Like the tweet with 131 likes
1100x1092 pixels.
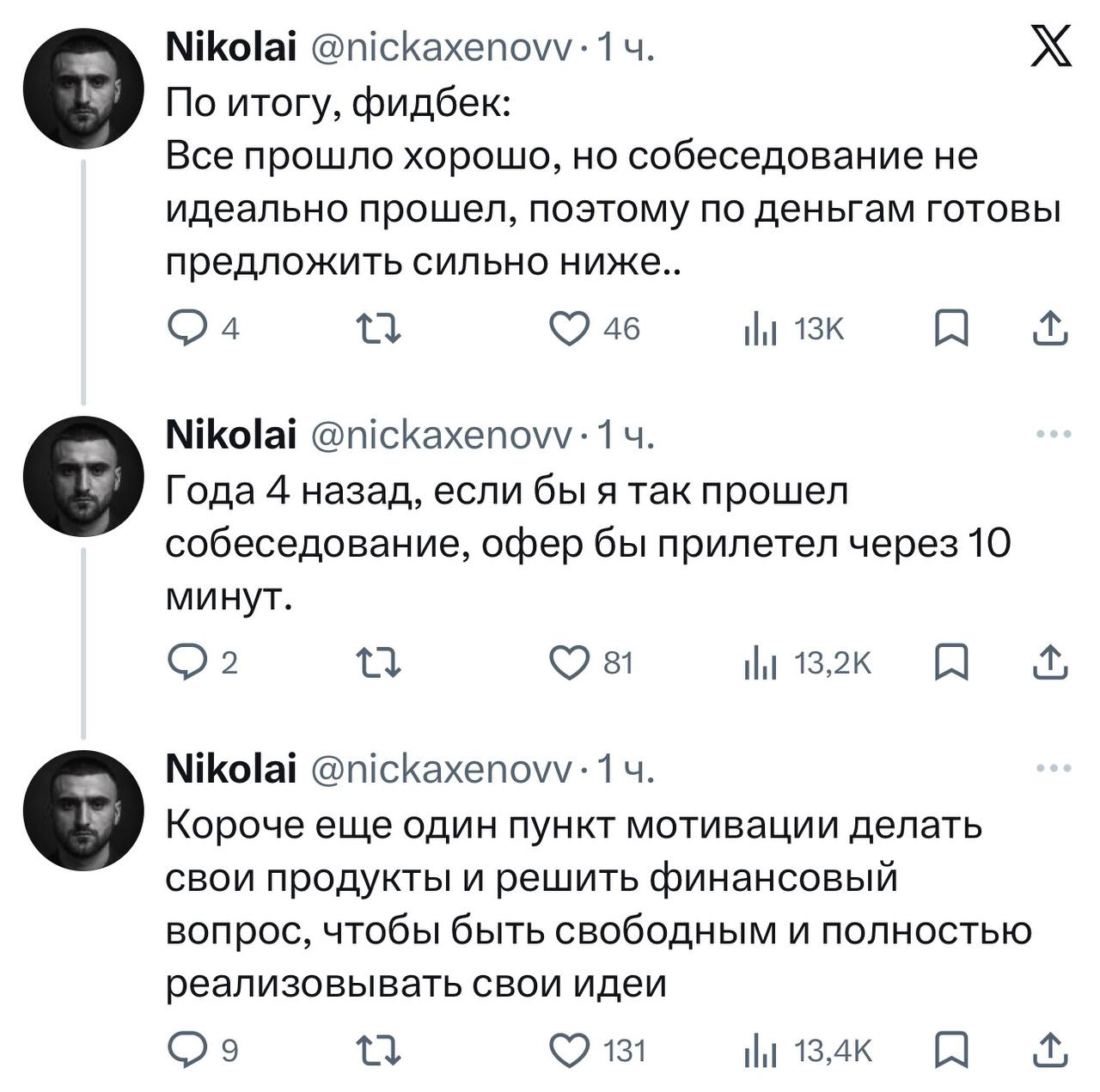[570, 1051]
